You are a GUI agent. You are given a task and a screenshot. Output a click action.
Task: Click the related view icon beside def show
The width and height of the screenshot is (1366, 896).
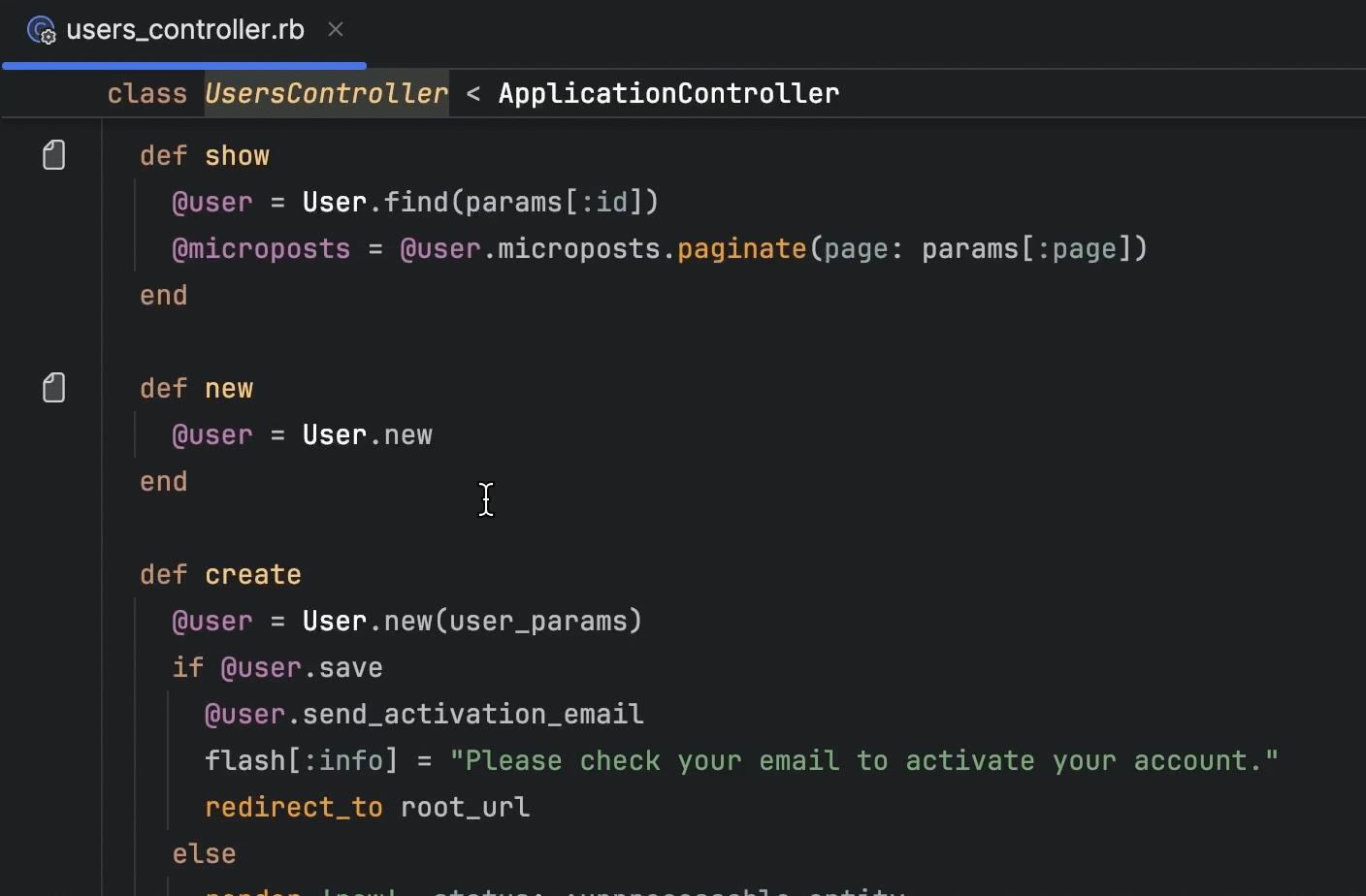point(54,155)
